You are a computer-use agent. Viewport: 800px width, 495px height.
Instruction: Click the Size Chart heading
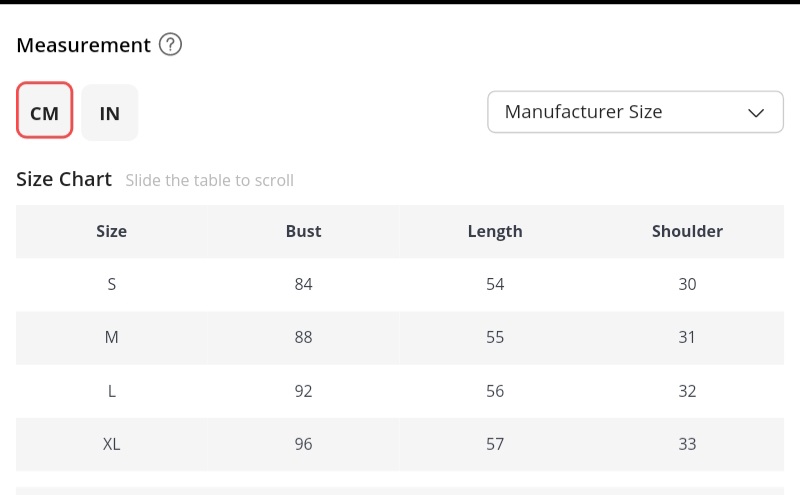click(64, 180)
